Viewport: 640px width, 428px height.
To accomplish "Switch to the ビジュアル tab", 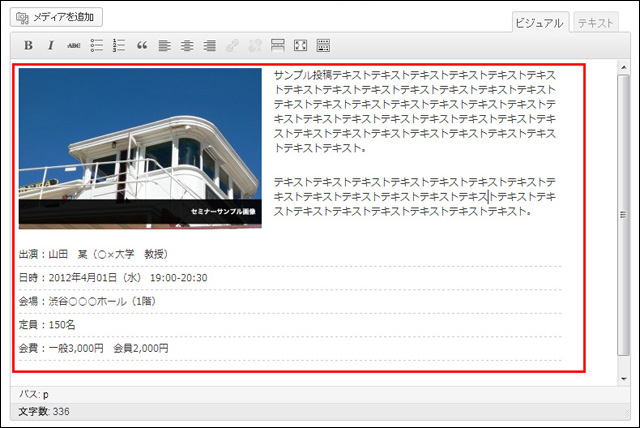I will point(540,22).
